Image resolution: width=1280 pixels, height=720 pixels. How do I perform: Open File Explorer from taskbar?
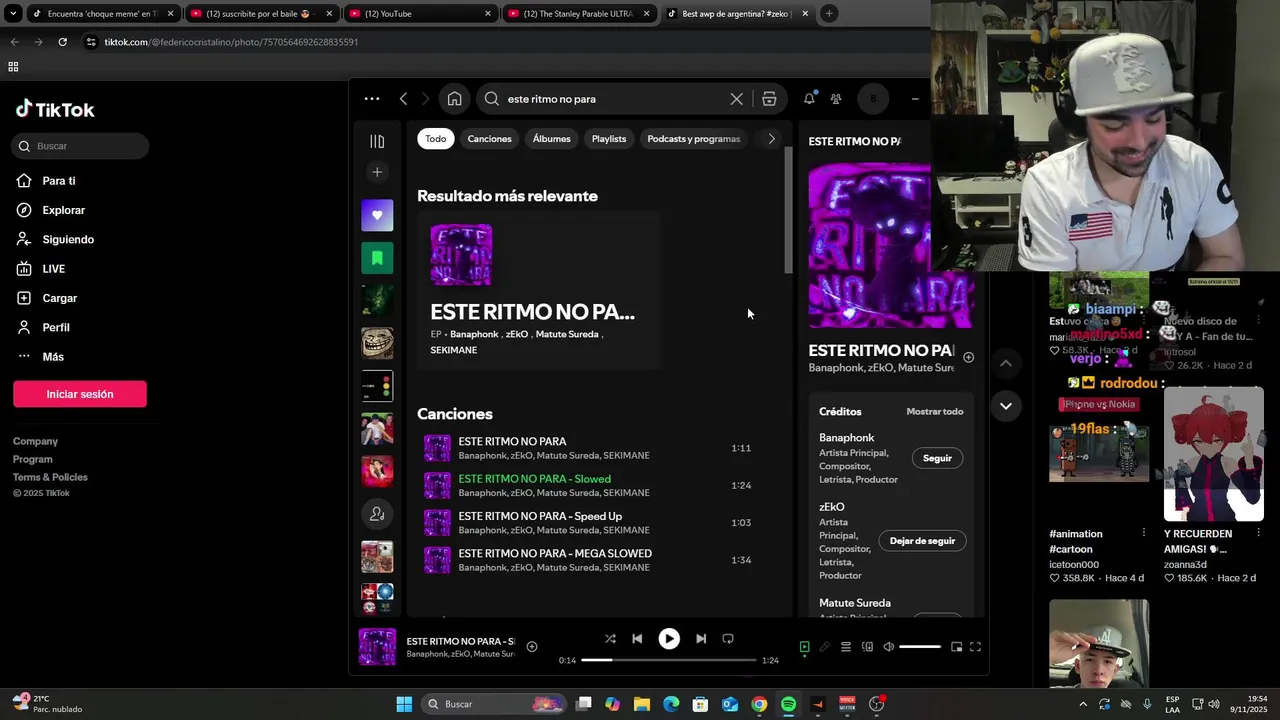point(642,704)
